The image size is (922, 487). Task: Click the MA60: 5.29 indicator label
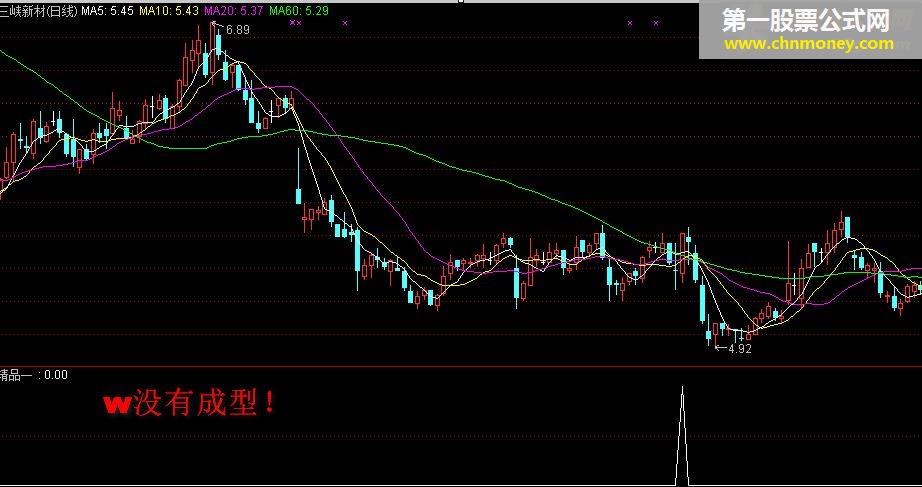tap(298, 11)
